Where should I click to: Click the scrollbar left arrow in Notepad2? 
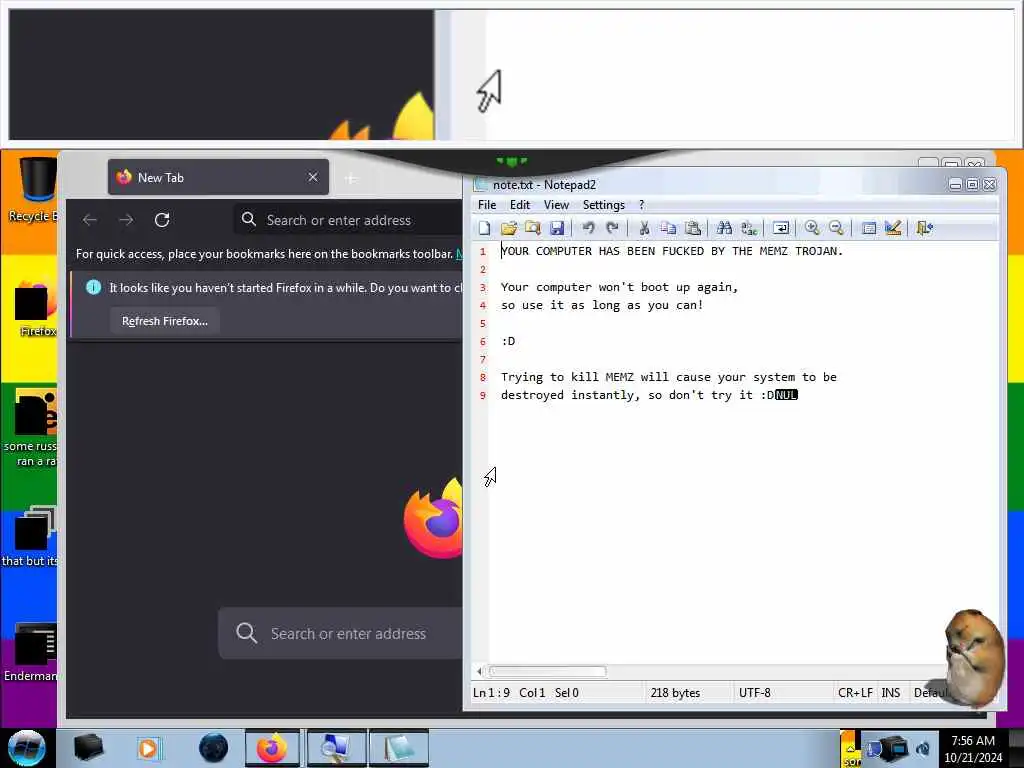[479, 671]
